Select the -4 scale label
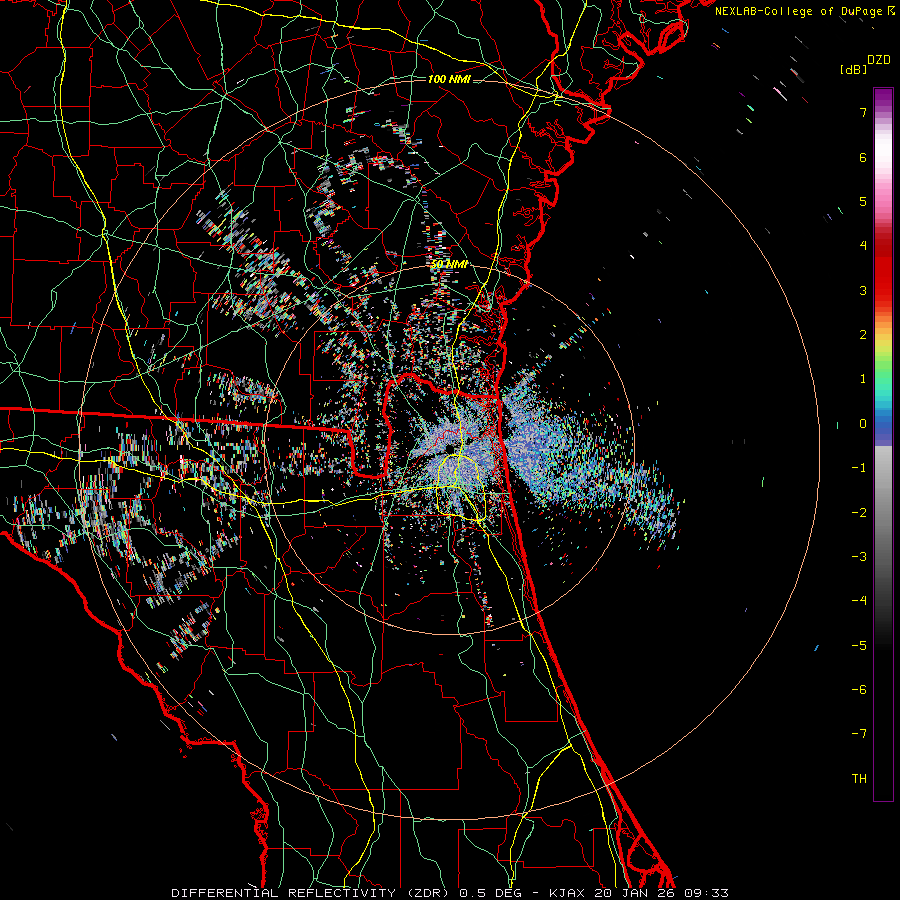 pos(859,601)
